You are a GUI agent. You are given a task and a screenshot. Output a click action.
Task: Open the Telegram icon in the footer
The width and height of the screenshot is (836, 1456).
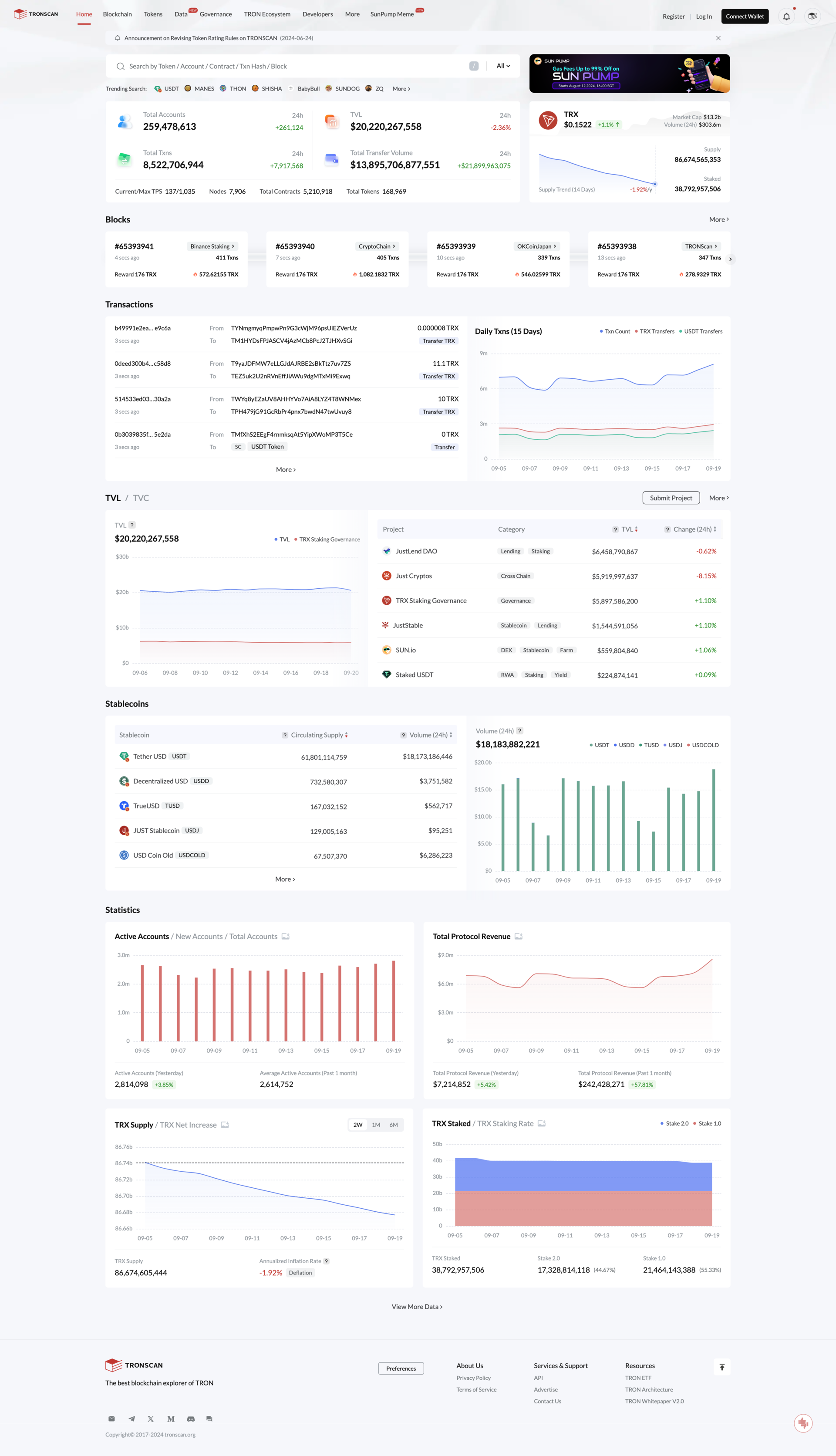pyautogui.click(x=131, y=1419)
